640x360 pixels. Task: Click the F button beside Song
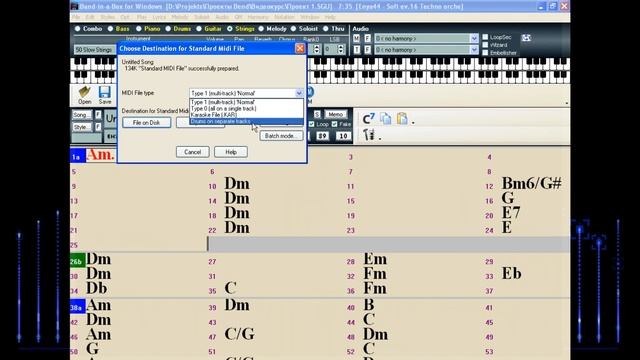click(98, 115)
